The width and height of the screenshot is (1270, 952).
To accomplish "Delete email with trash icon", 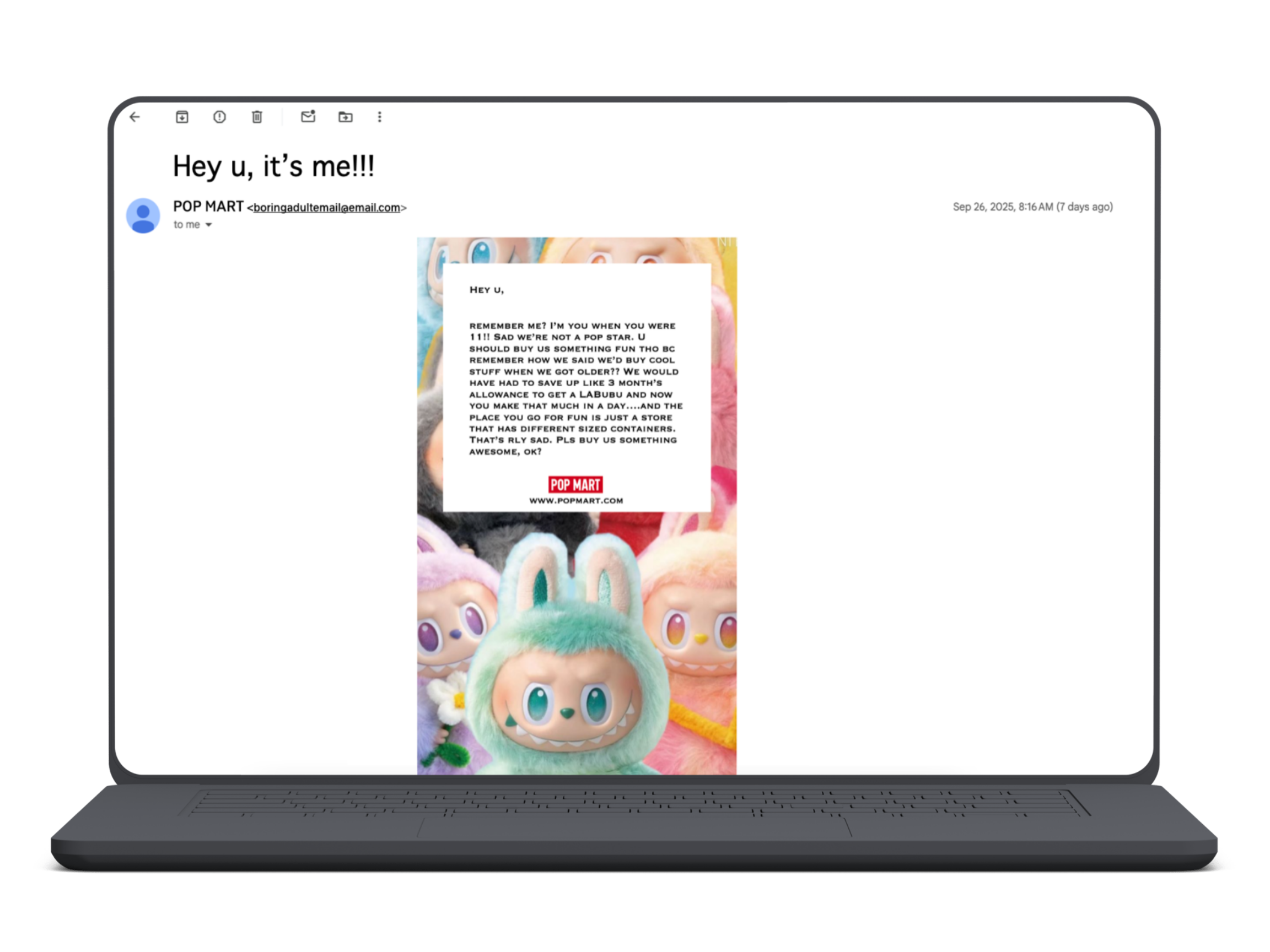I will click(x=257, y=117).
